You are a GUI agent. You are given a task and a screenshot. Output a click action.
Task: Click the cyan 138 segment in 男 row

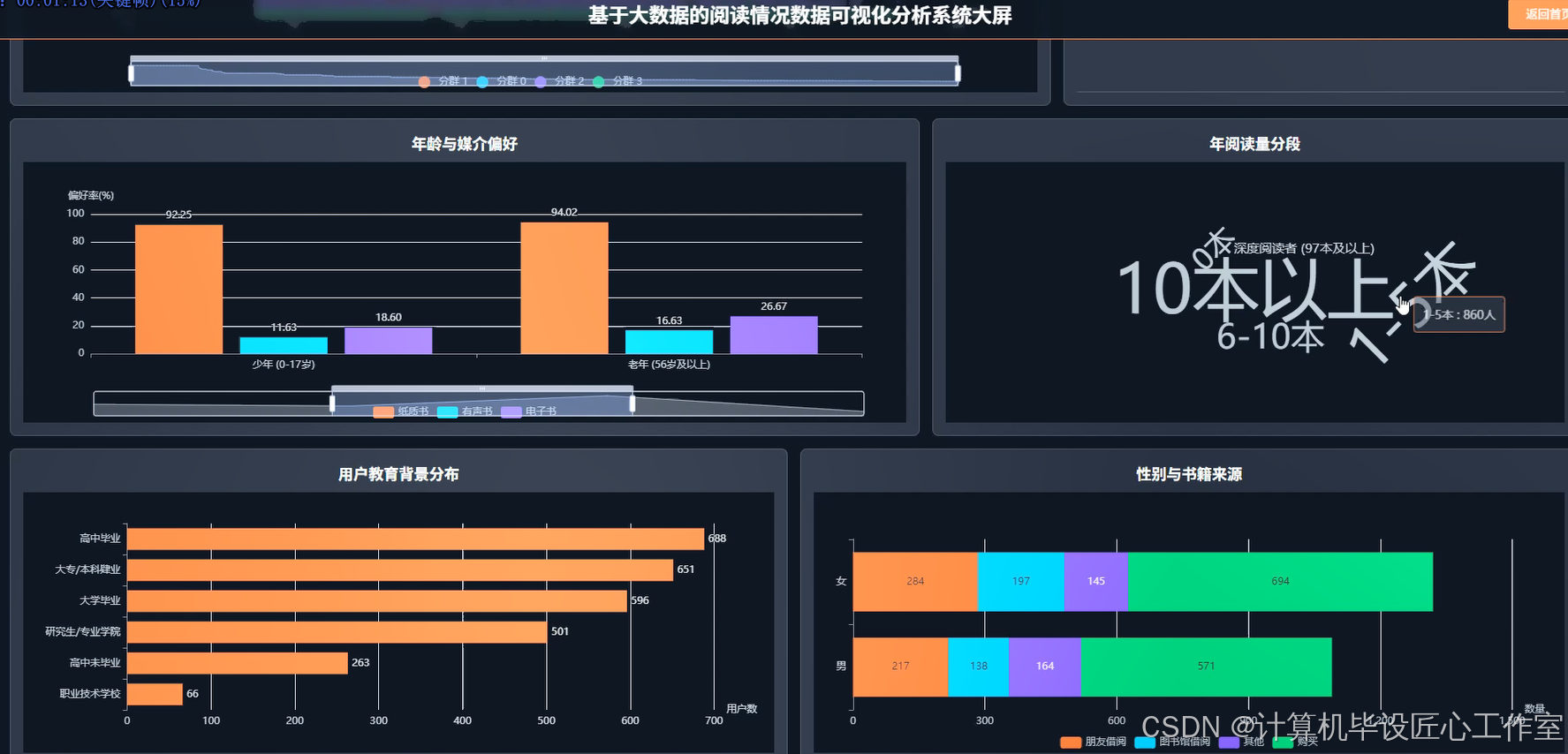coord(979,667)
